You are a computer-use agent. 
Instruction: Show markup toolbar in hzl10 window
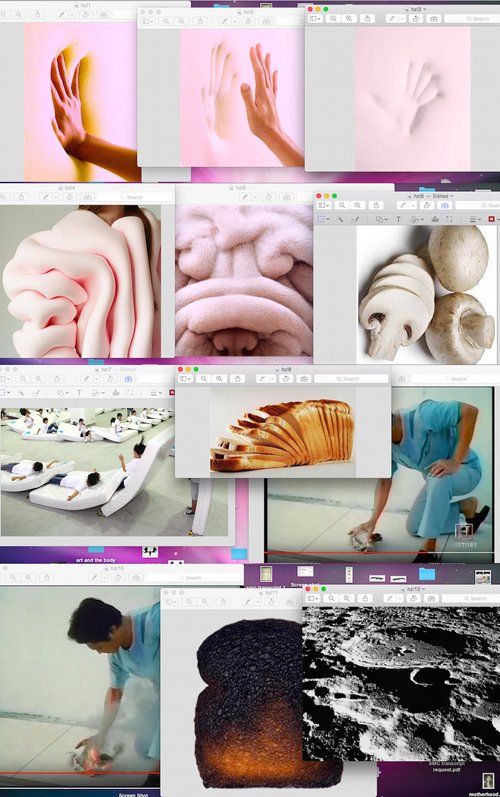pos(136,577)
